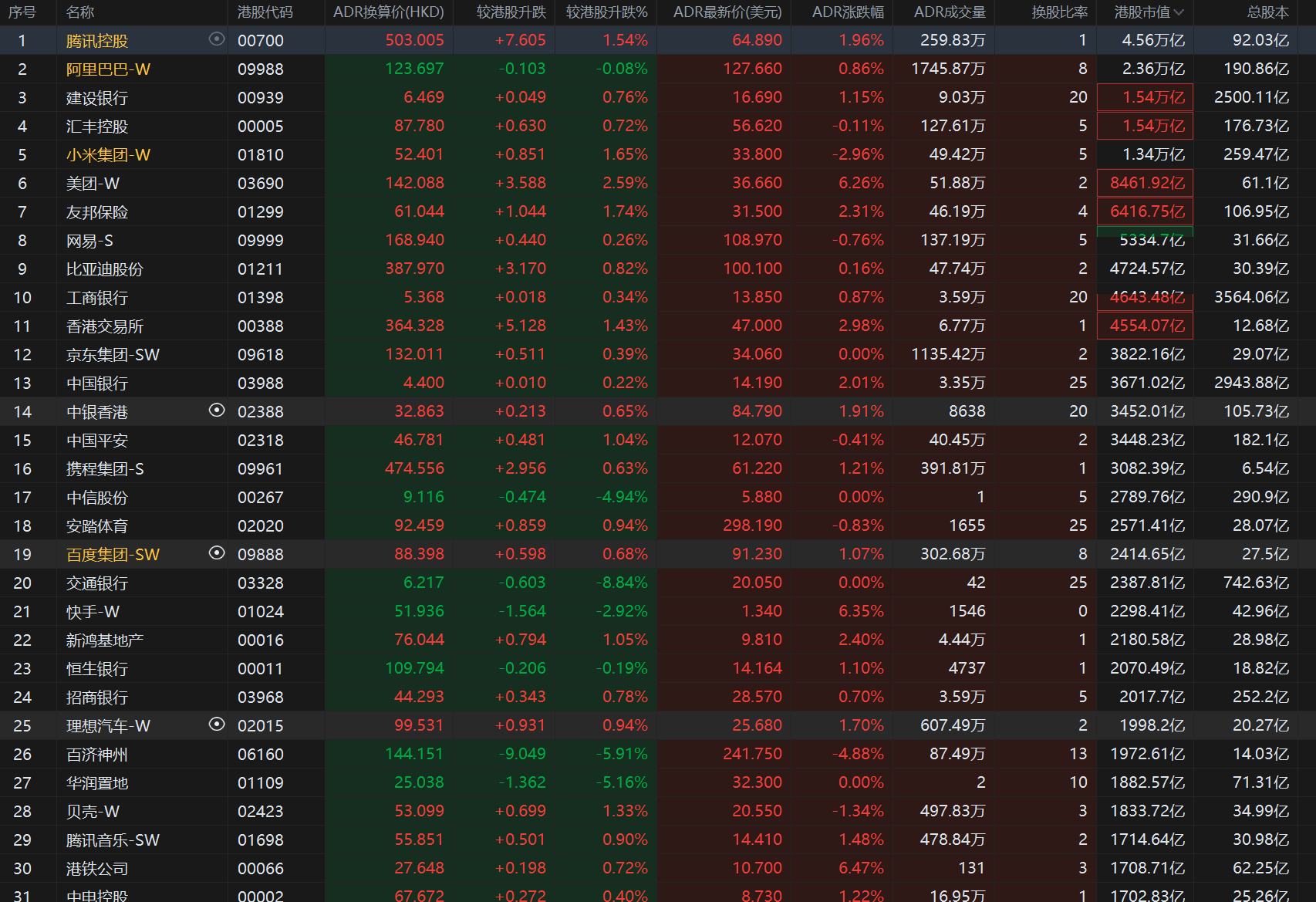Click the row number 17 cell
This screenshot has height=902, width=1316.
pyautogui.click(x=22, y=497)
